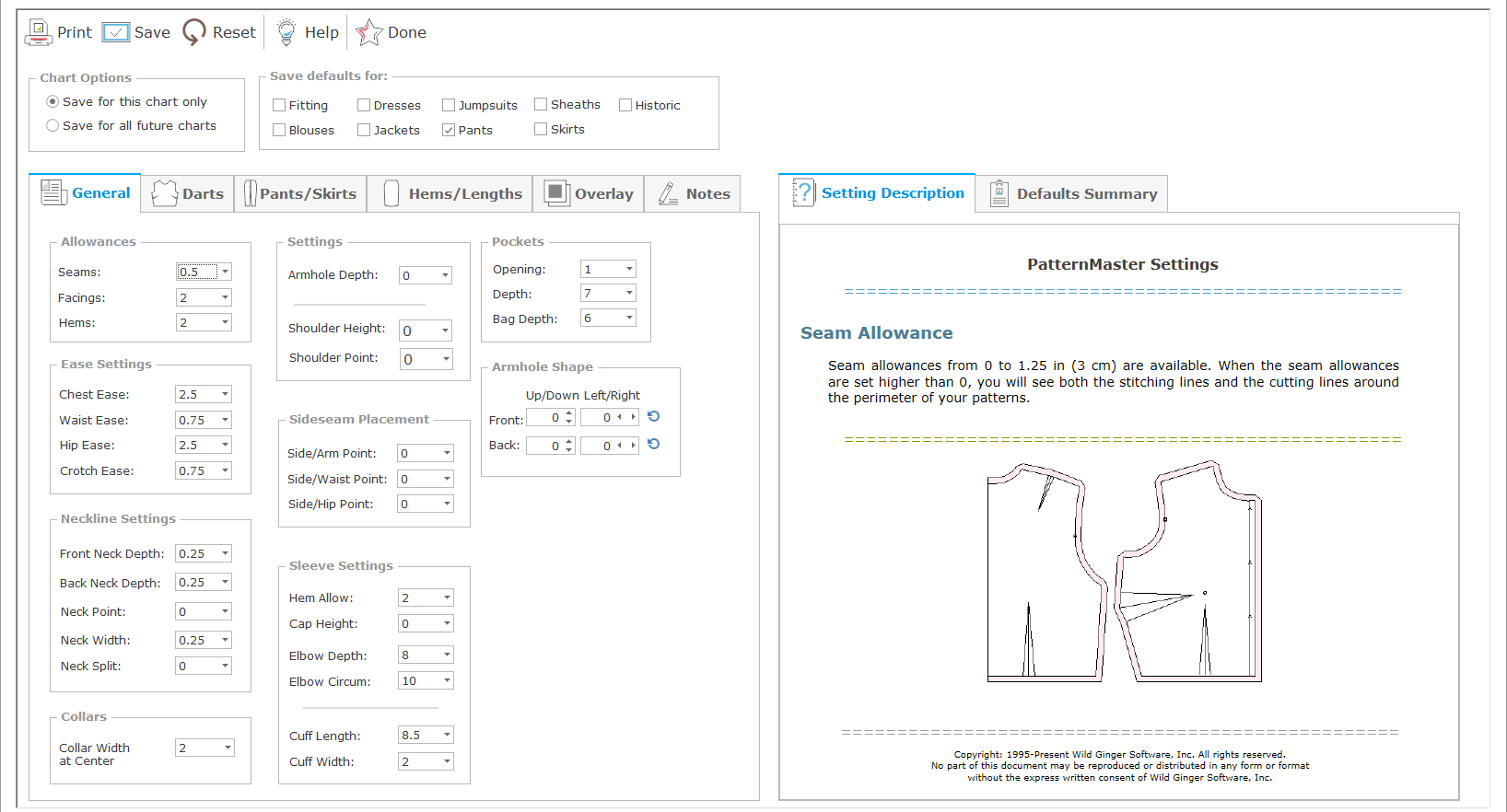Tick the Blouses checkbox
Image resolution: width=1507 pixels, height=812 pixels.
click(279, 130)
